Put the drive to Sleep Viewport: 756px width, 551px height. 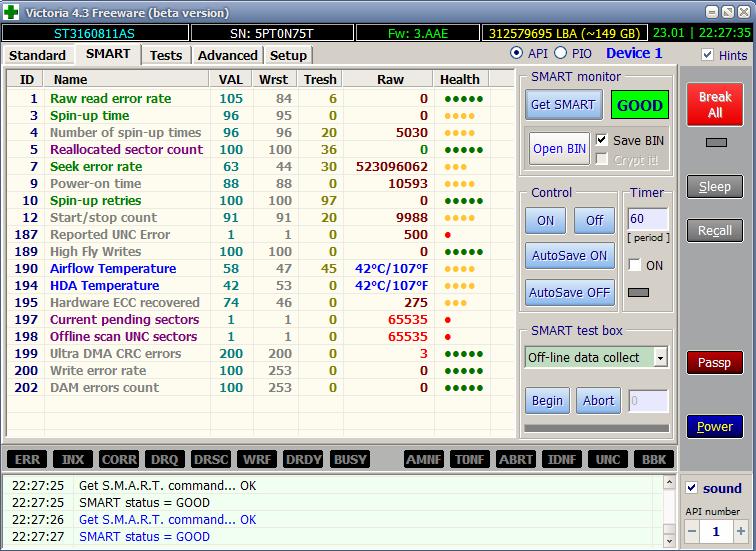pos(715,187)
